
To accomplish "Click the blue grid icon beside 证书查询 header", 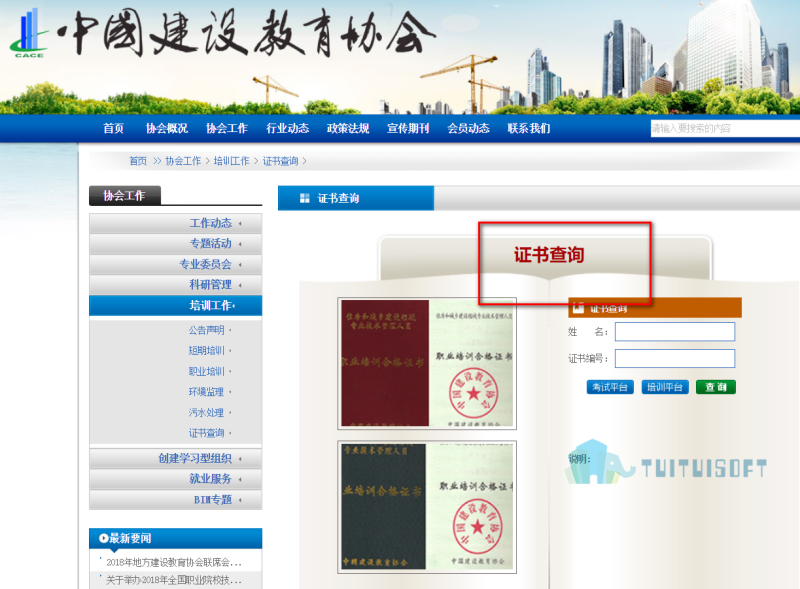I will [302, 197].
